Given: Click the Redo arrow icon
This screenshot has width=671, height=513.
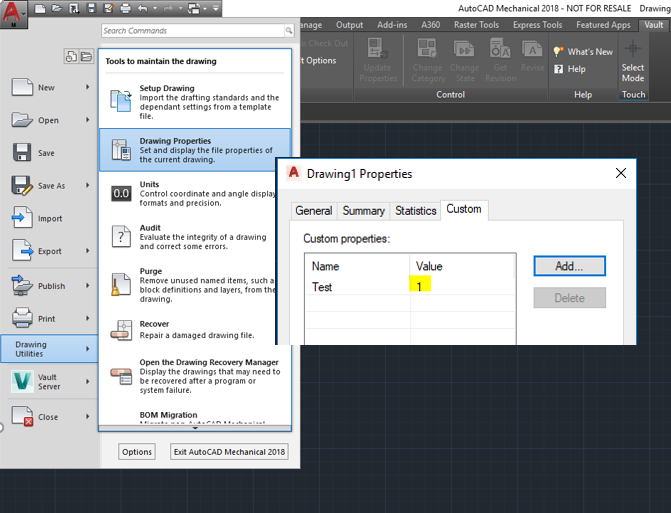Looking at the screenshot, I should pyautogui.click(x=168, y=8).
